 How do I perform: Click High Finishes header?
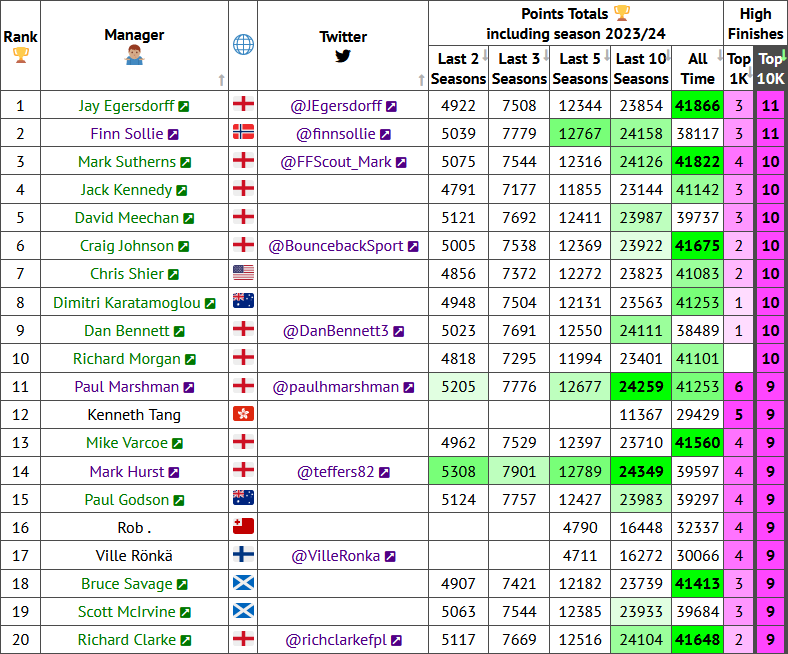click(x=755, y=23)
